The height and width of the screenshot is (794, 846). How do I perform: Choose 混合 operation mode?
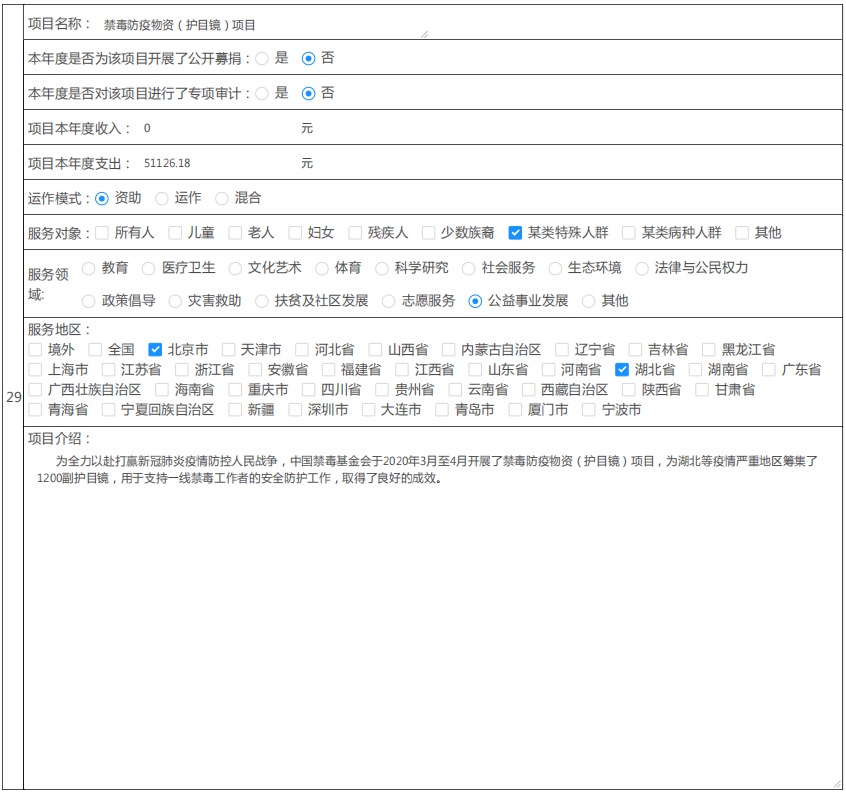pos(222,198)
